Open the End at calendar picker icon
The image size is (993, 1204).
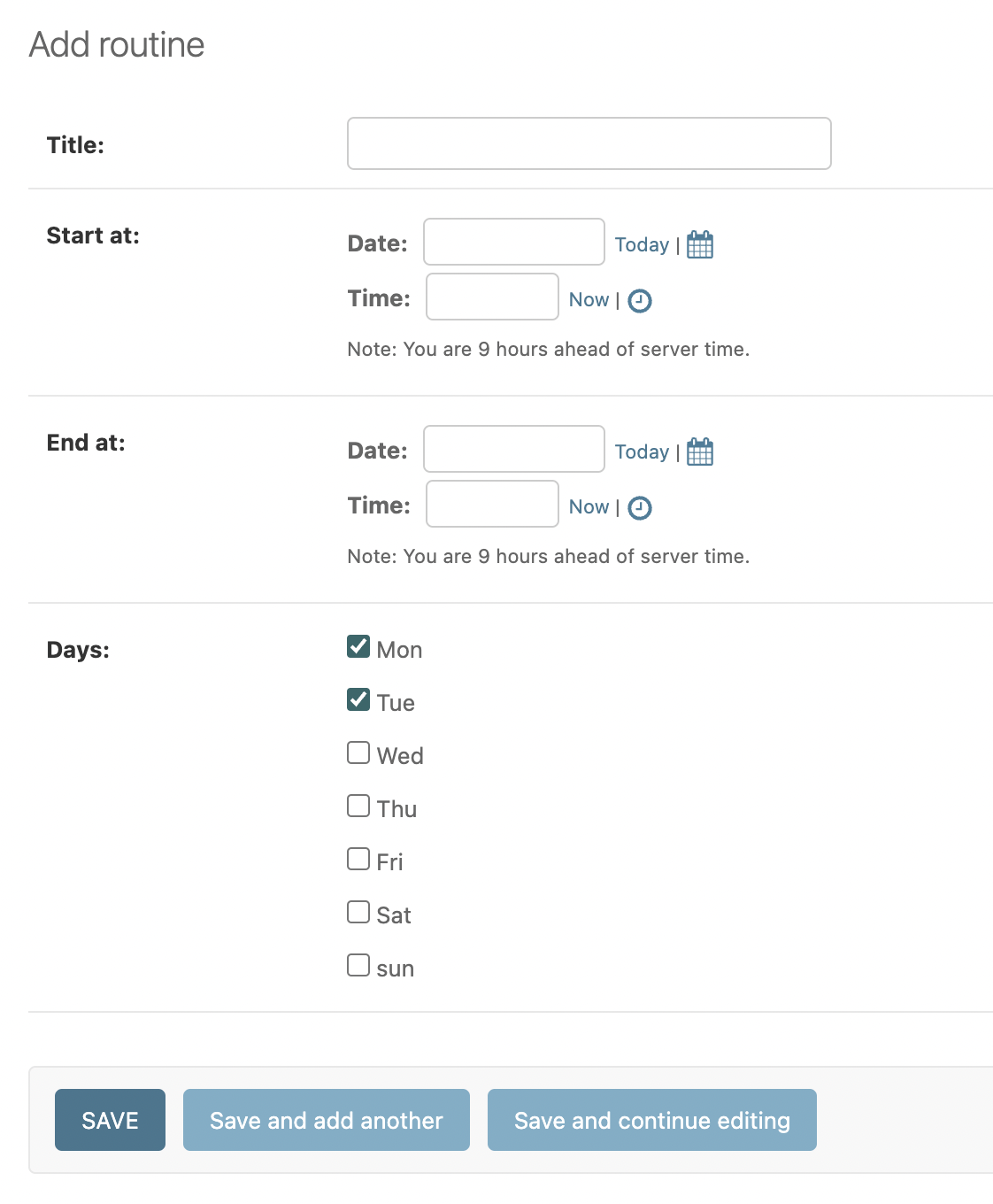click(x=699, y=451)
